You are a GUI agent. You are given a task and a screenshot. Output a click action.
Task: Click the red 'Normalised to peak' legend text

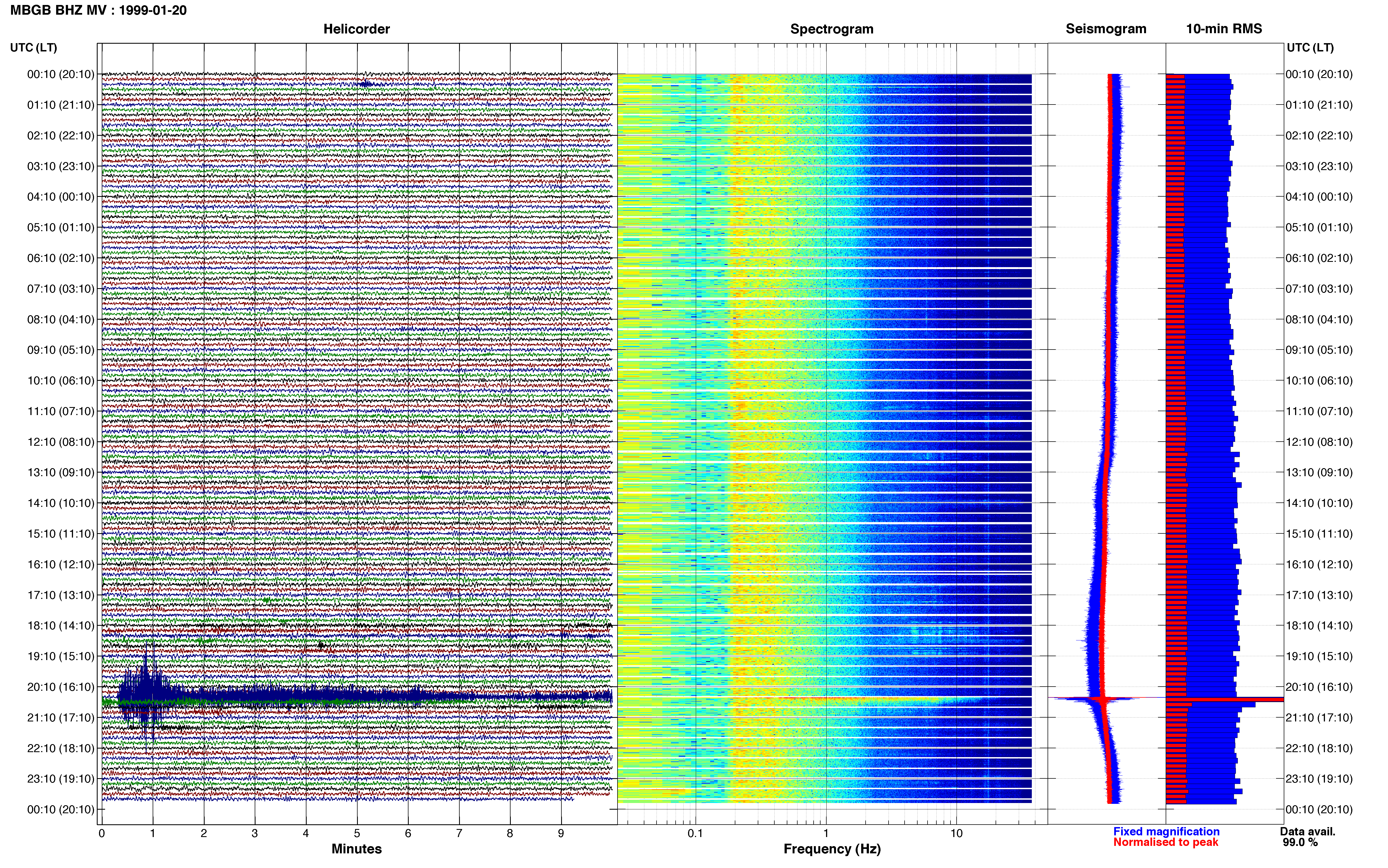point(1166,842)
